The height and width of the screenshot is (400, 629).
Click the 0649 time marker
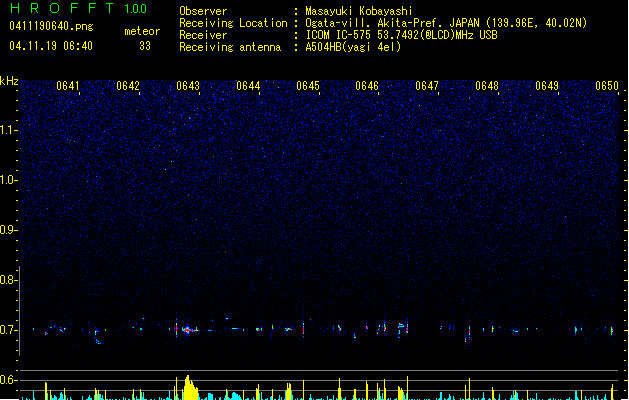click(x=547, y=86)
